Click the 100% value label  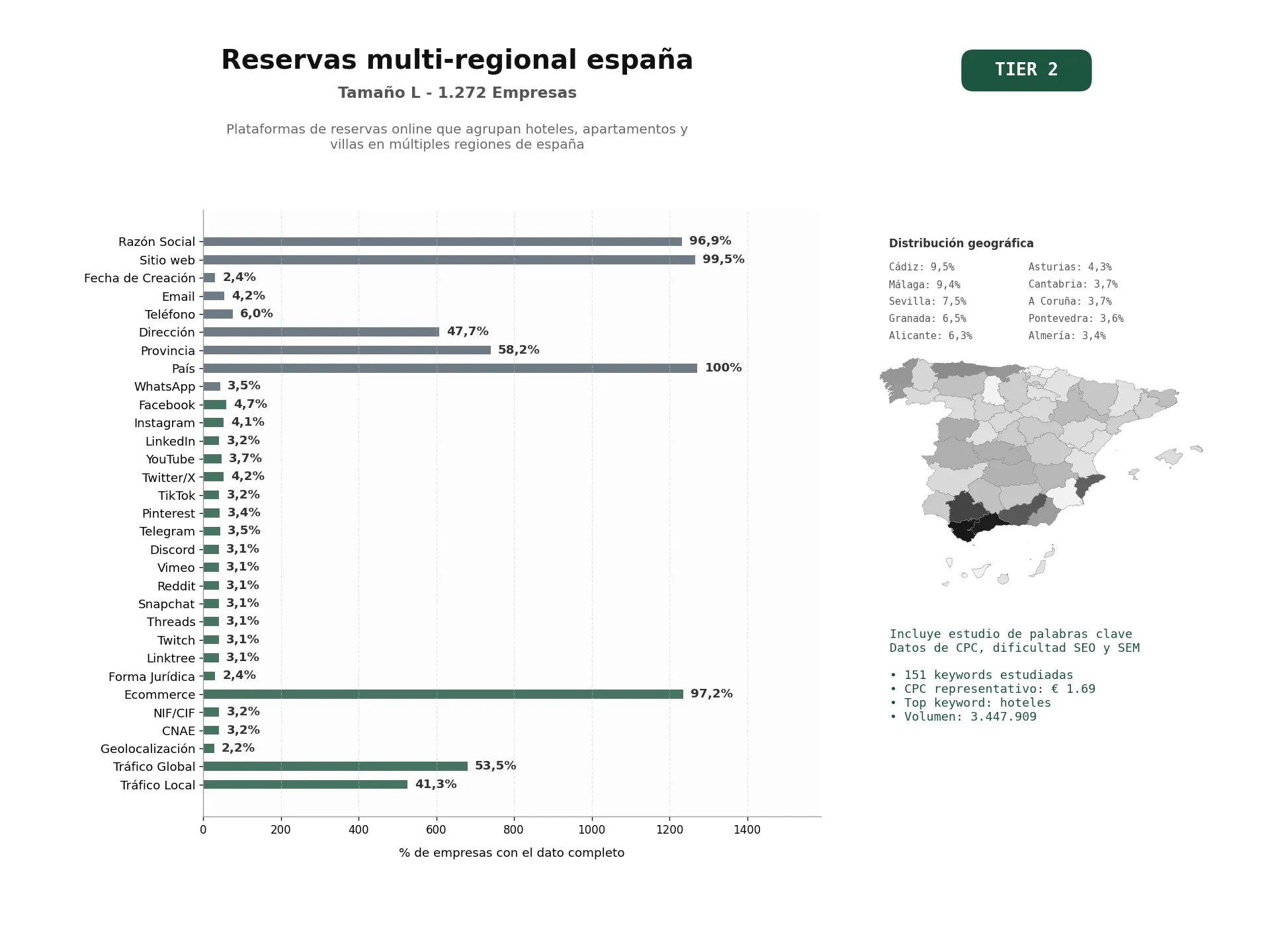point(724,368)
